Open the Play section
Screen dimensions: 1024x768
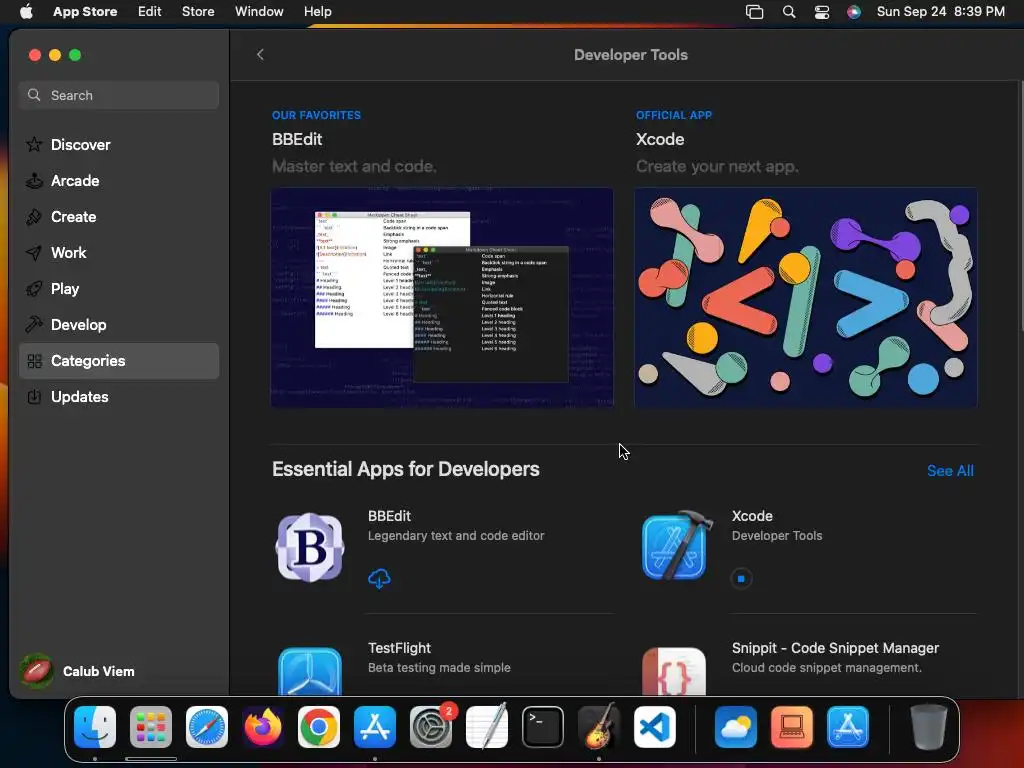(119, 289)
